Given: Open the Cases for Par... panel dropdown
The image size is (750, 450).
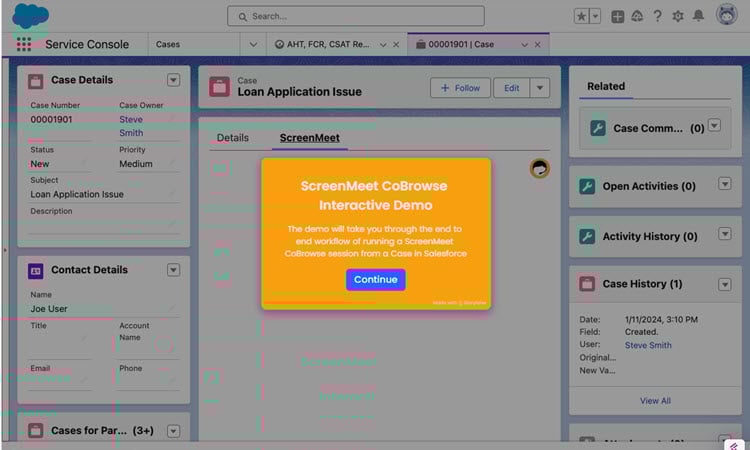Looking at the screenshot, I should (174, 431).
